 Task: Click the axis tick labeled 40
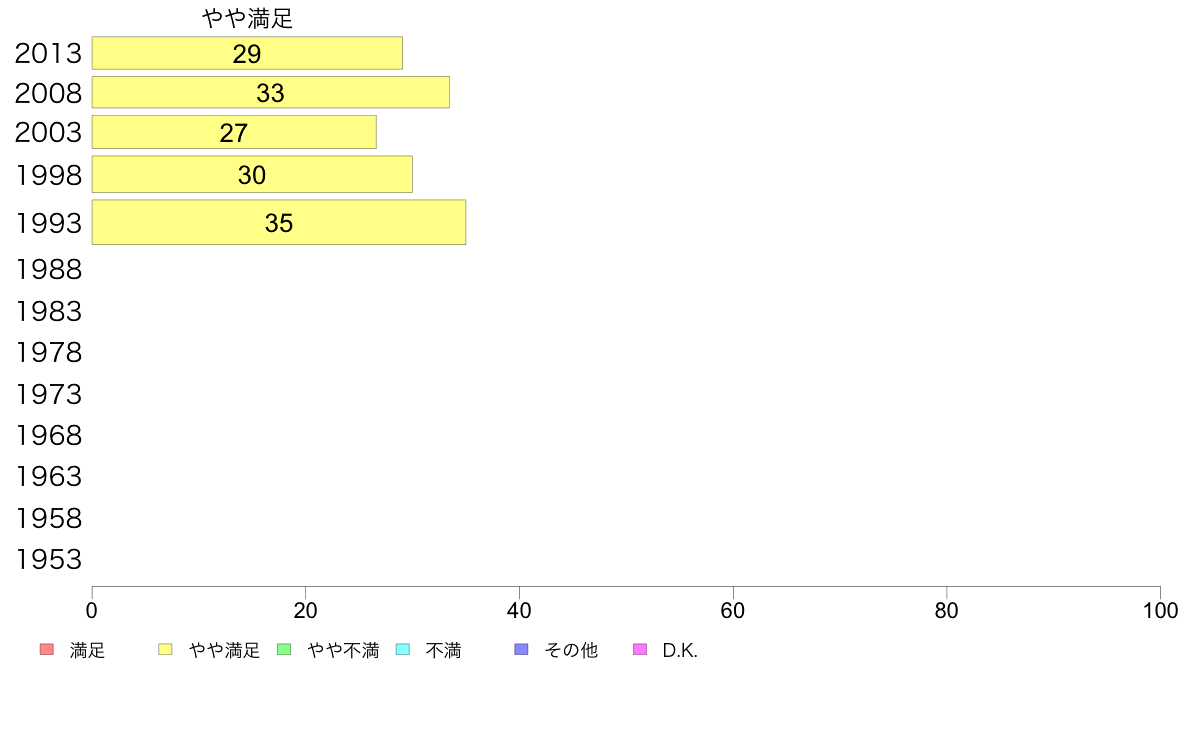[x=519, y=610]
